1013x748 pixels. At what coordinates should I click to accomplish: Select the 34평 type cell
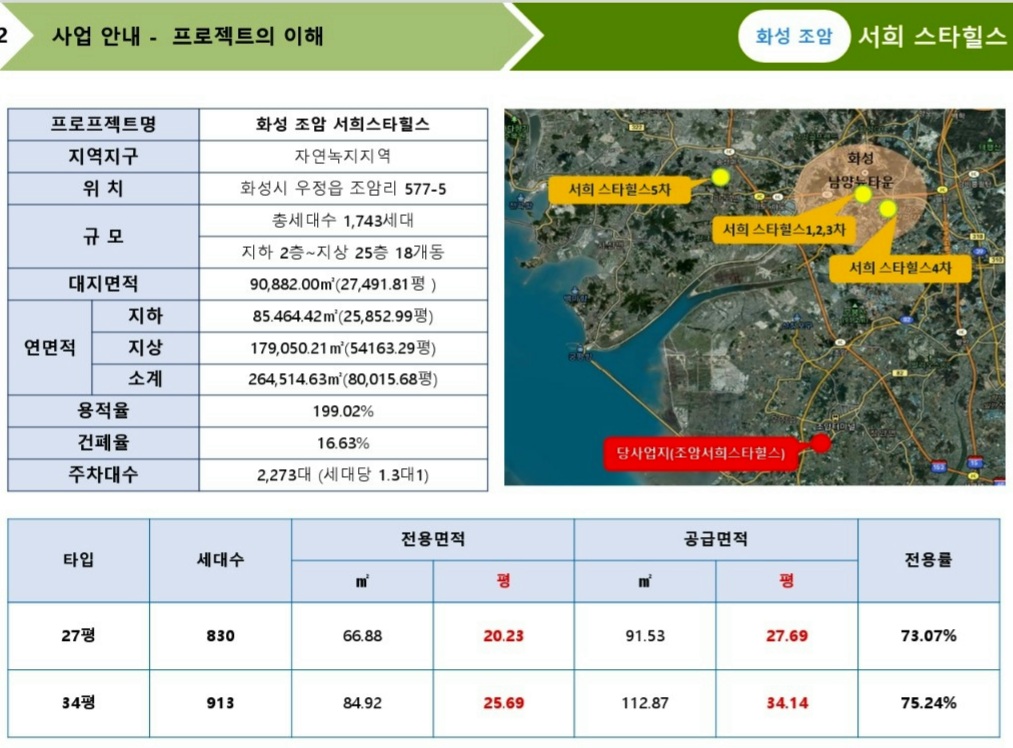tap(79, 703)
